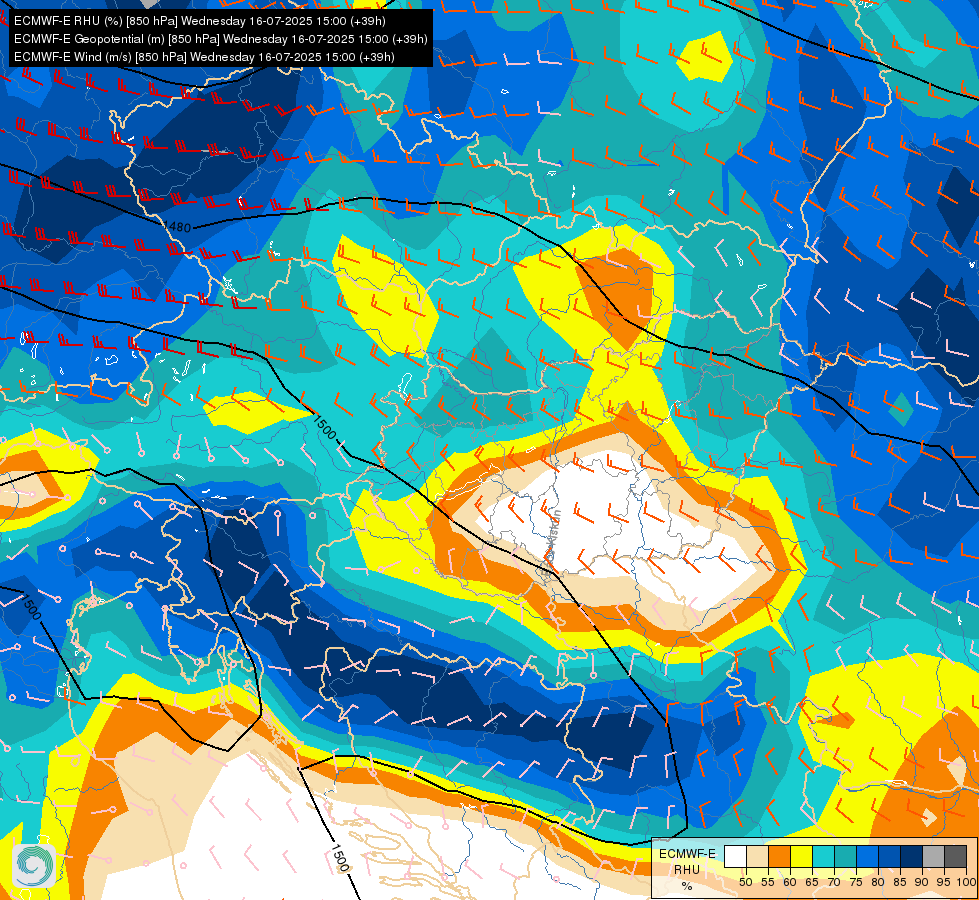The image size is (979, 900).
Task: Pick the orange legend swatch for 55-60
Action: coord(779,857)
